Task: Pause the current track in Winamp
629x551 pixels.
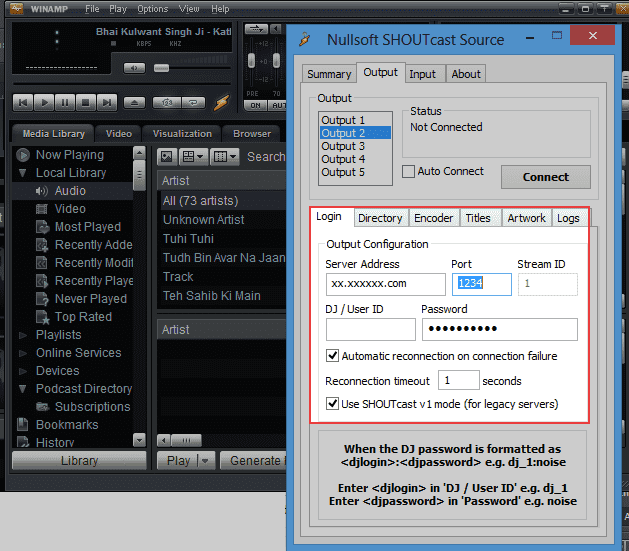Action: point(65,103)
